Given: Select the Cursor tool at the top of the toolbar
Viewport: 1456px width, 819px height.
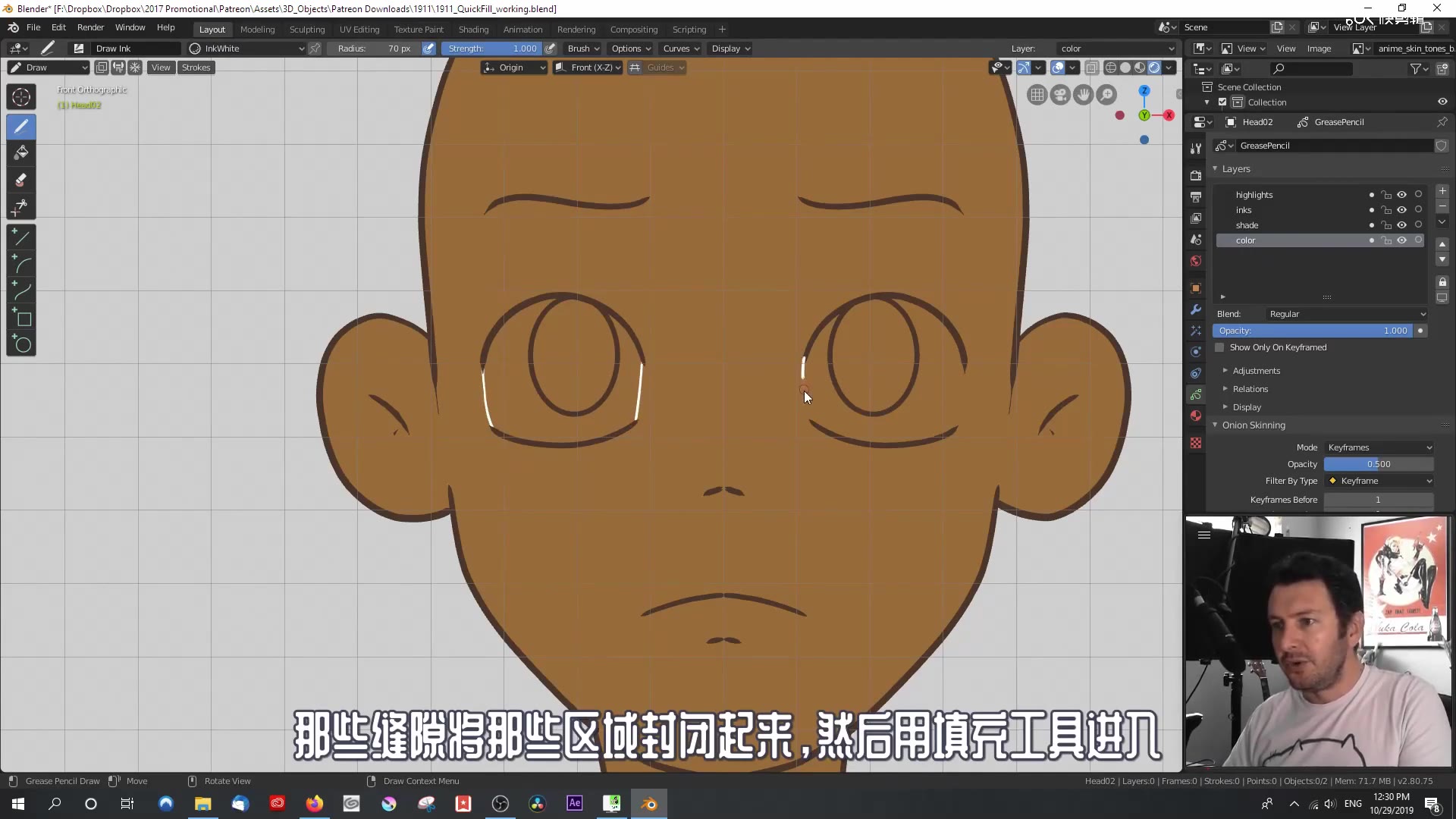Looking at the screenshot, I should coord(20,96).
